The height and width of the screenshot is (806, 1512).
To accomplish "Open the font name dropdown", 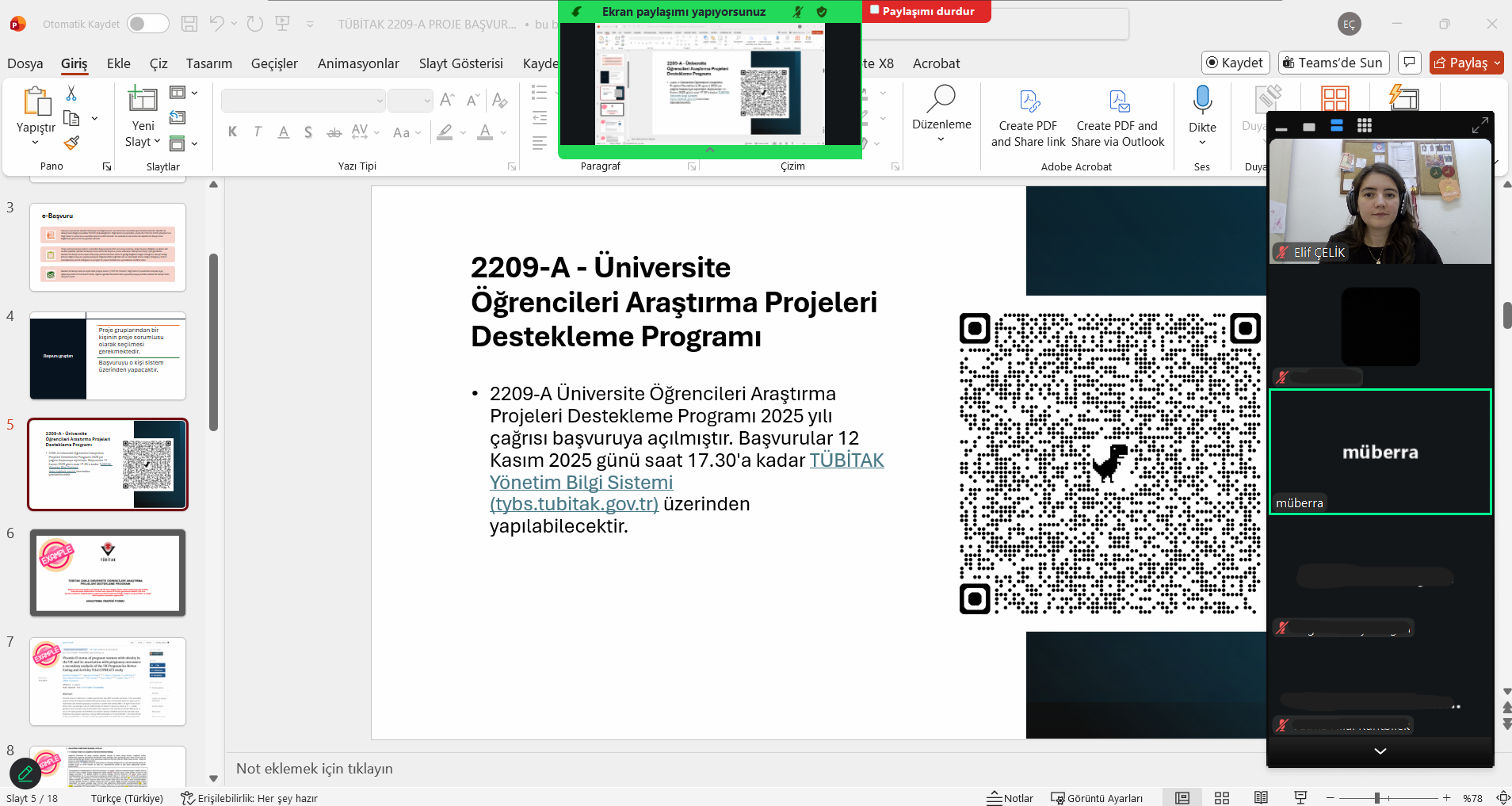I will pyautogui.click(x=380, y=101).
